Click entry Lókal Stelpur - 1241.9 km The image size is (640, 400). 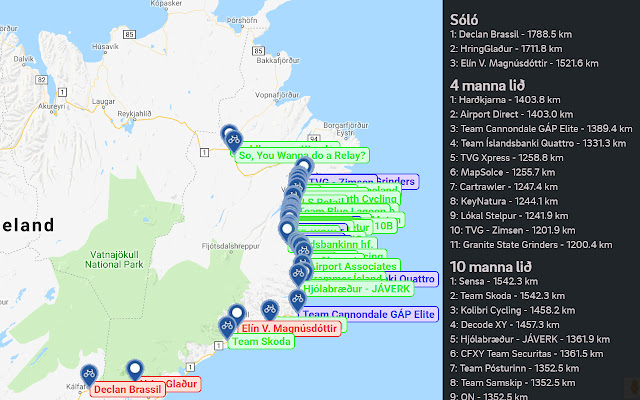point(509,216)
